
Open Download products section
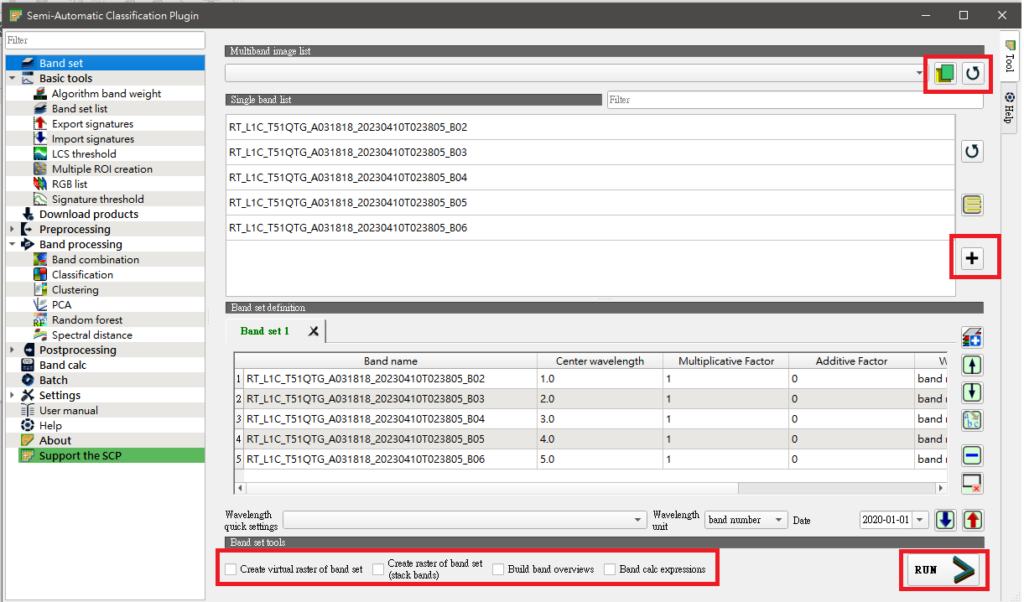(x=89, y=214)
